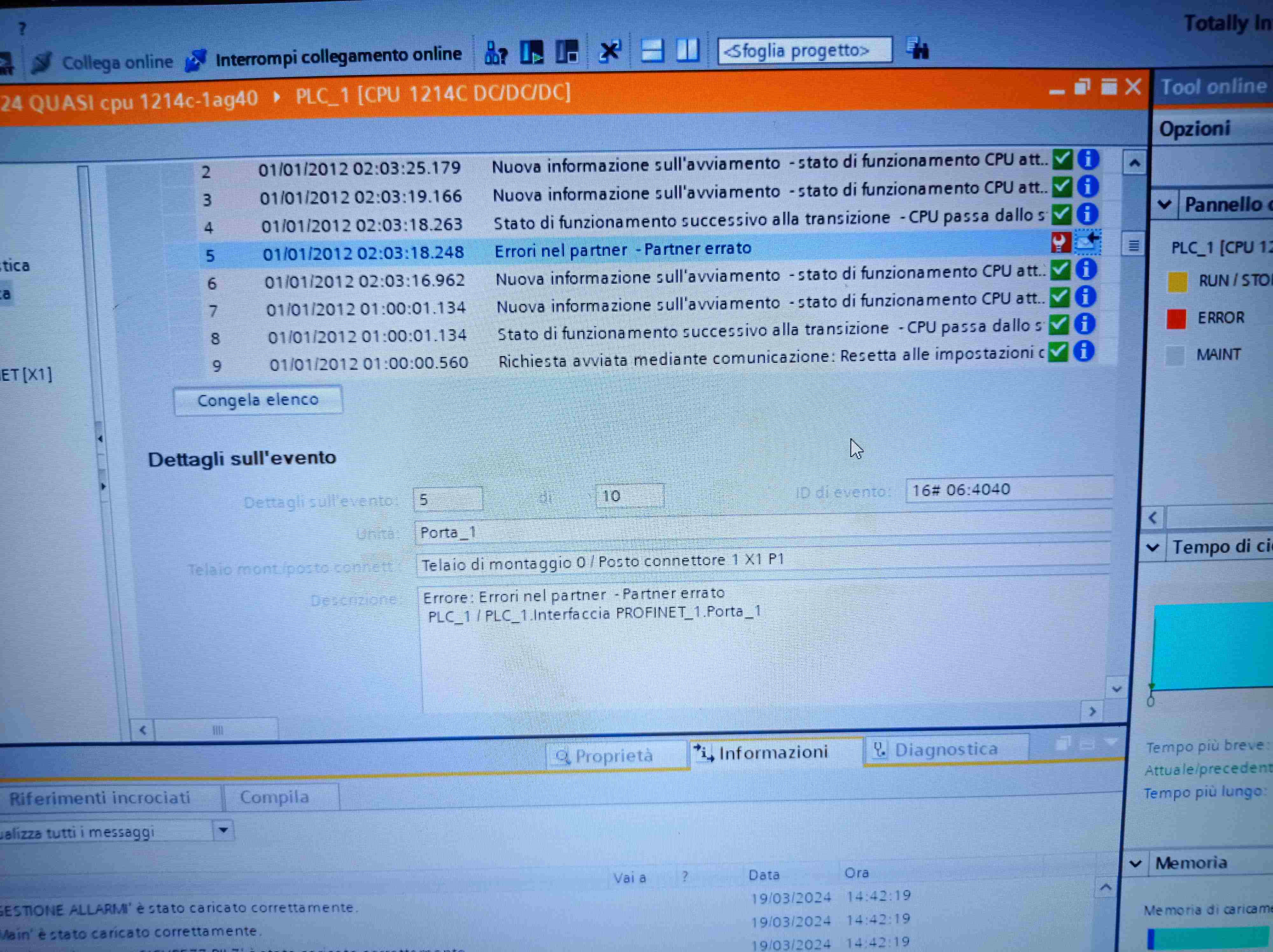The height and width of the screenshot is (952, 1273).
Task: Collapse the Memoria section
Action: click(x=1136, y=864)
